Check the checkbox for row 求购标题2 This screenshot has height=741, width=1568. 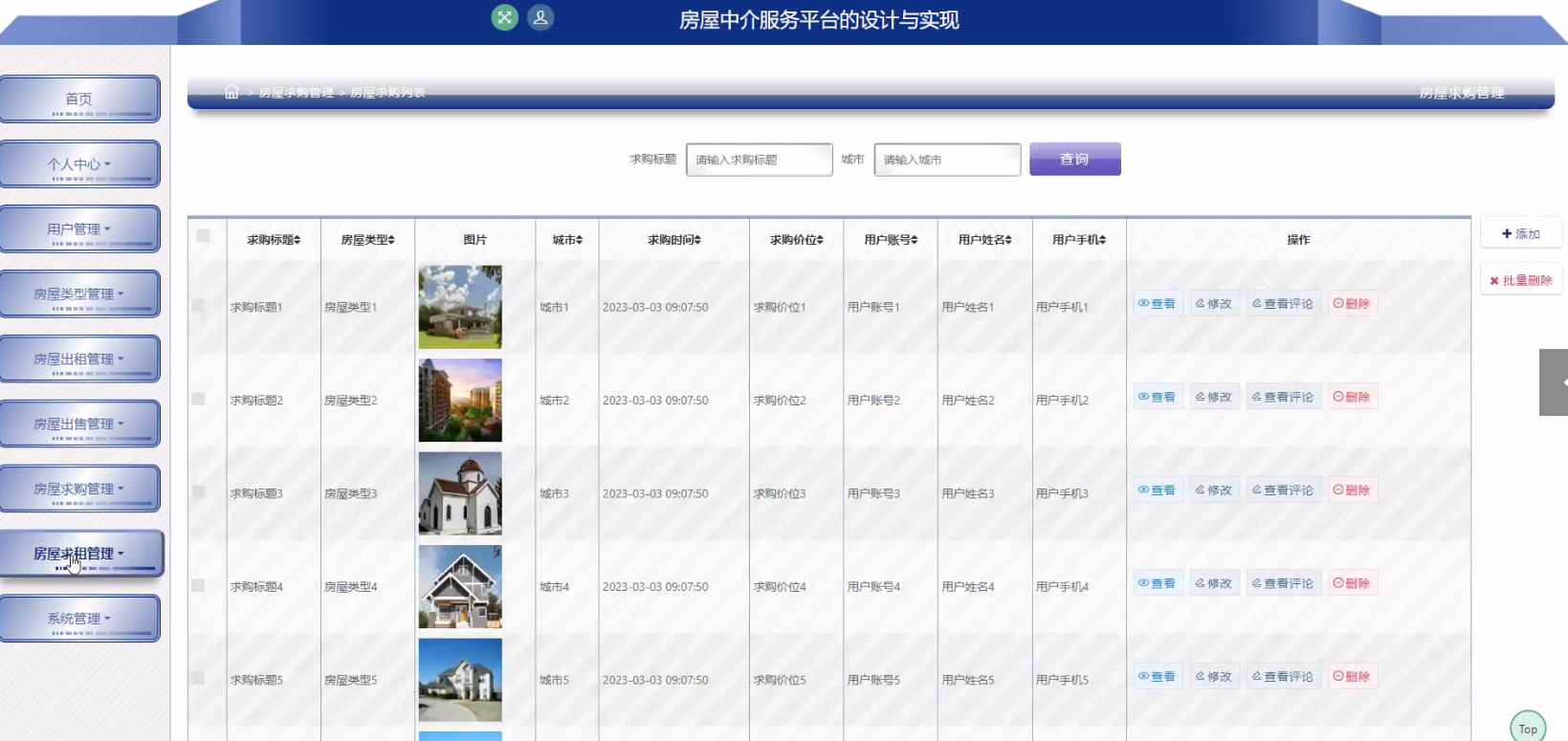pos(198,399)
